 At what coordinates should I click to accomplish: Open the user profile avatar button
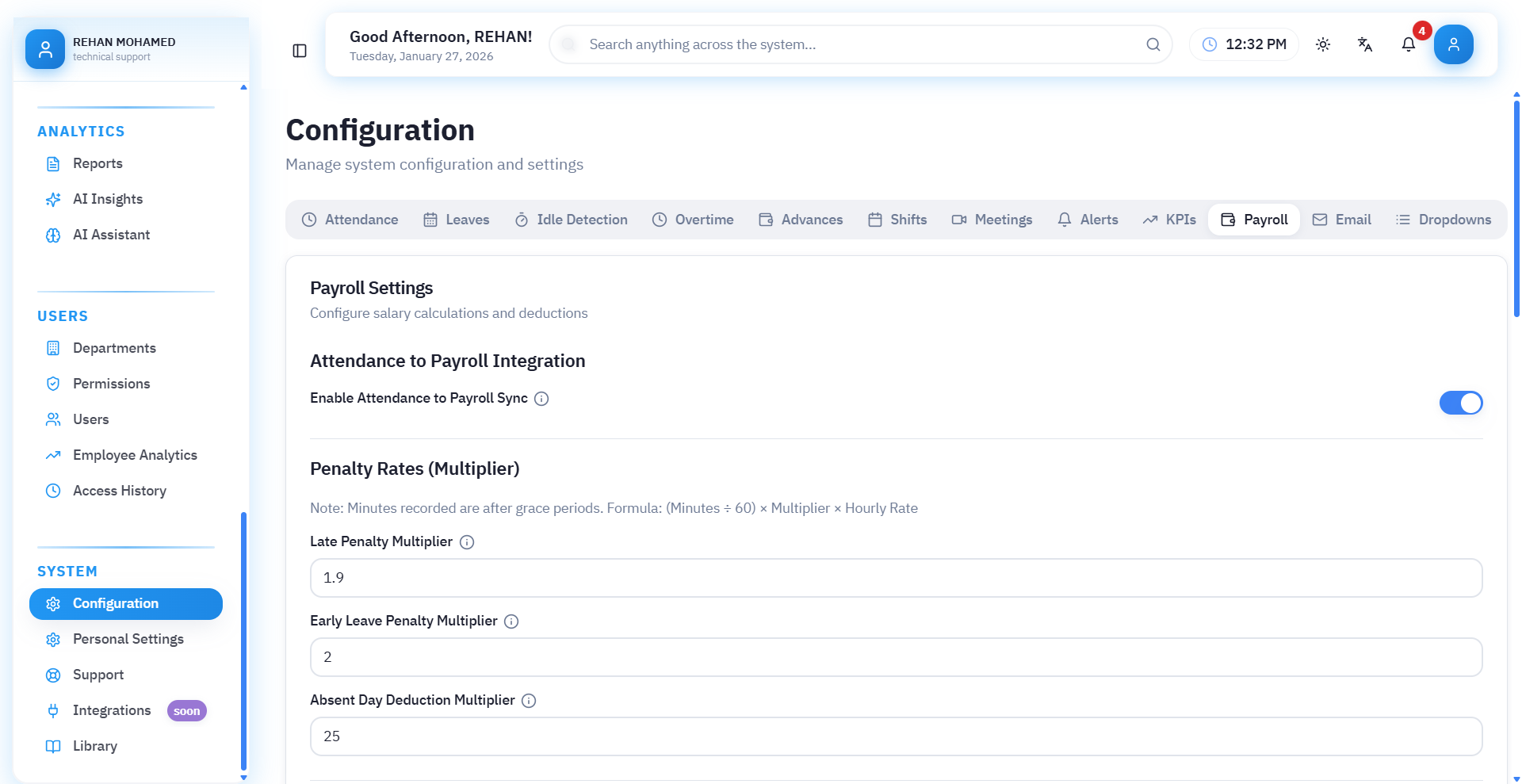click(x=1453, y=44)
